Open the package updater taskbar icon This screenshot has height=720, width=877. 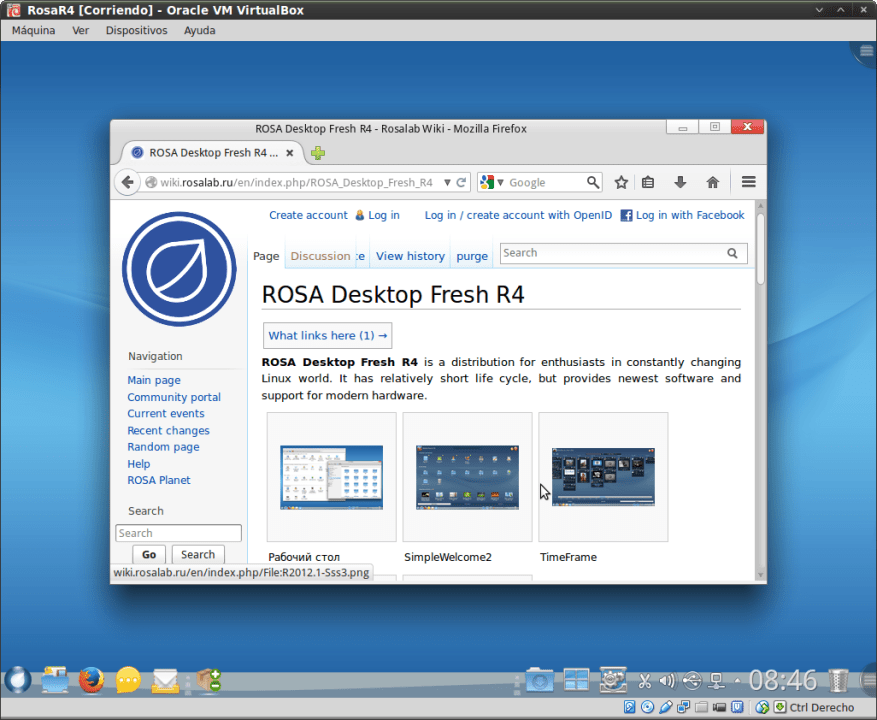pyautogui.click(x=208, y=680)
